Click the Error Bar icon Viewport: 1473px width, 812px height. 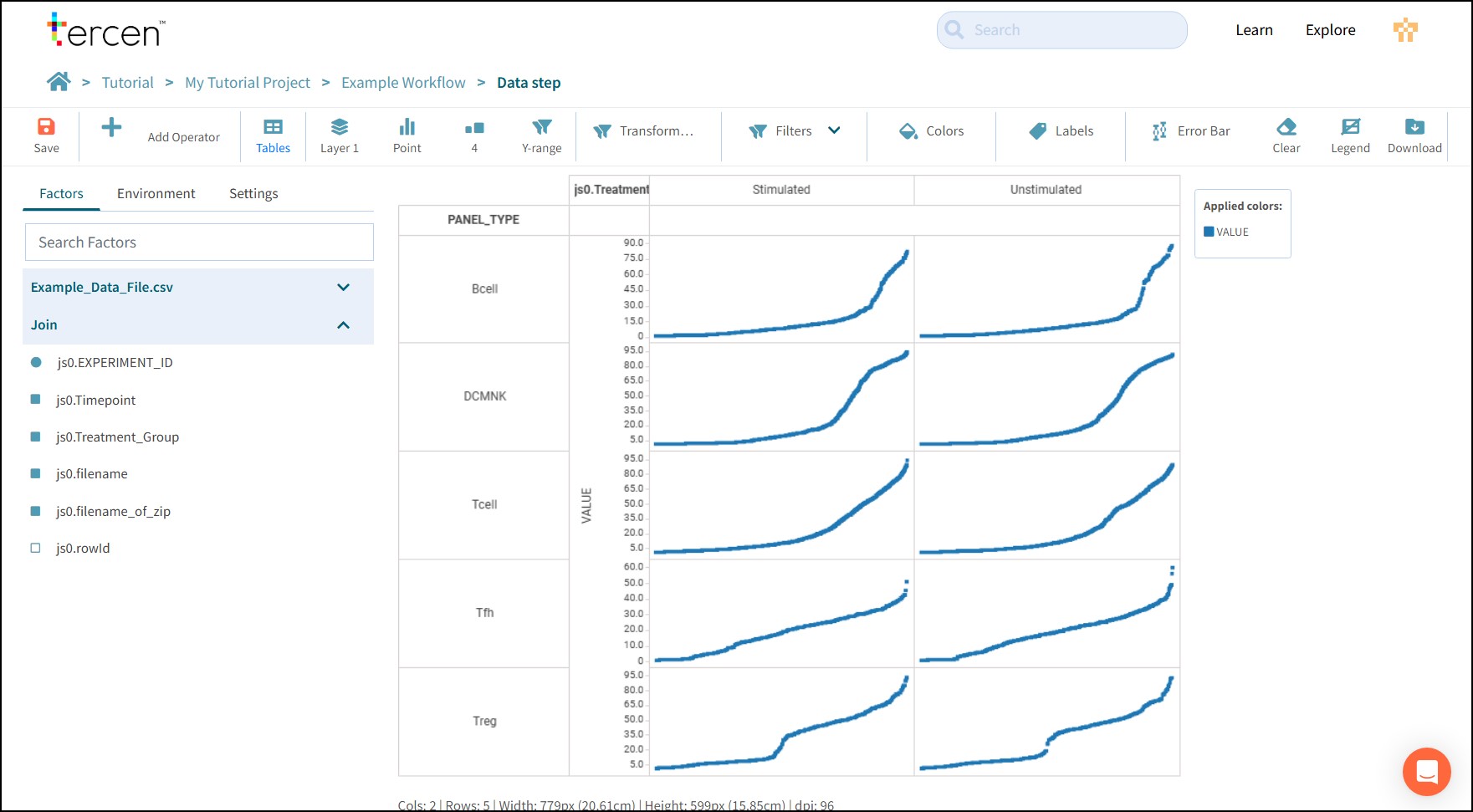1159,131
